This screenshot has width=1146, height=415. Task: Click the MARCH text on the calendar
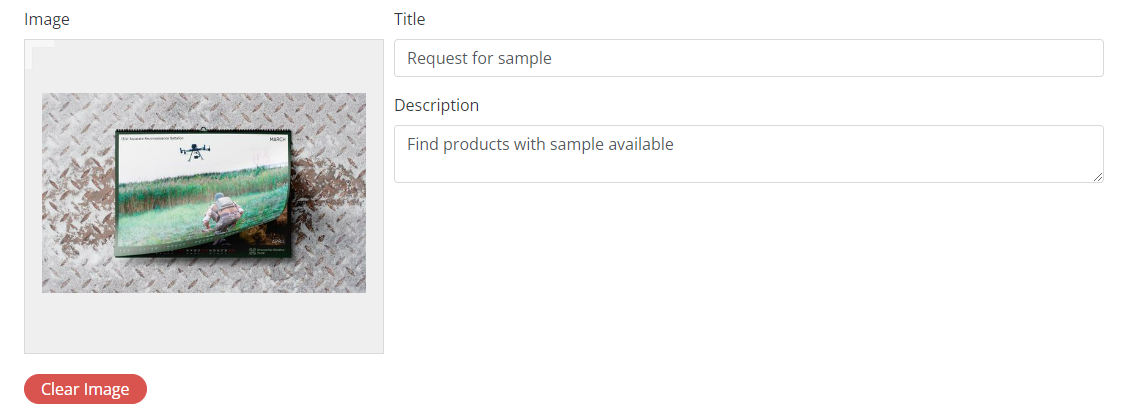[277, 140]
